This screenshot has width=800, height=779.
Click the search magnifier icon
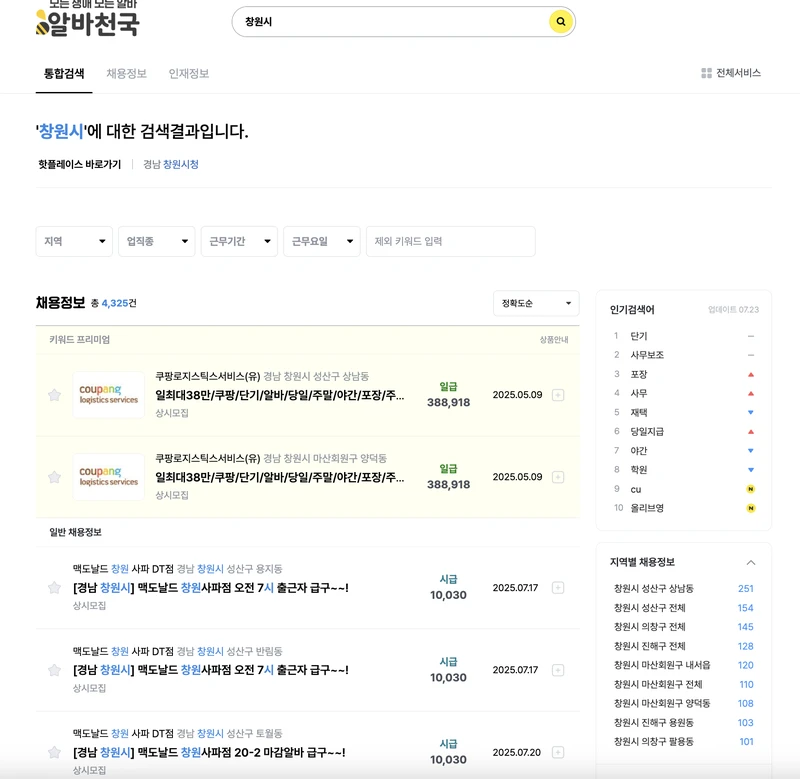tap(558, 21)
